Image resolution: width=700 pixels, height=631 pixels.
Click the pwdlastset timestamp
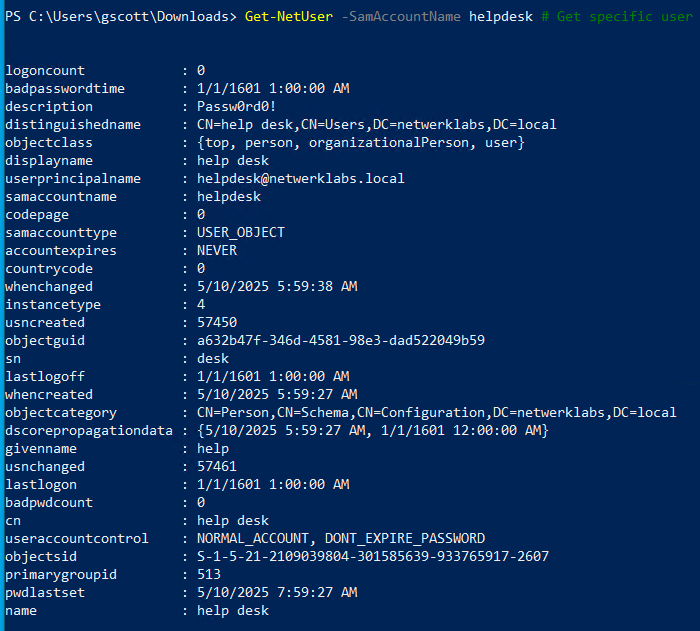tap(277, 592)
